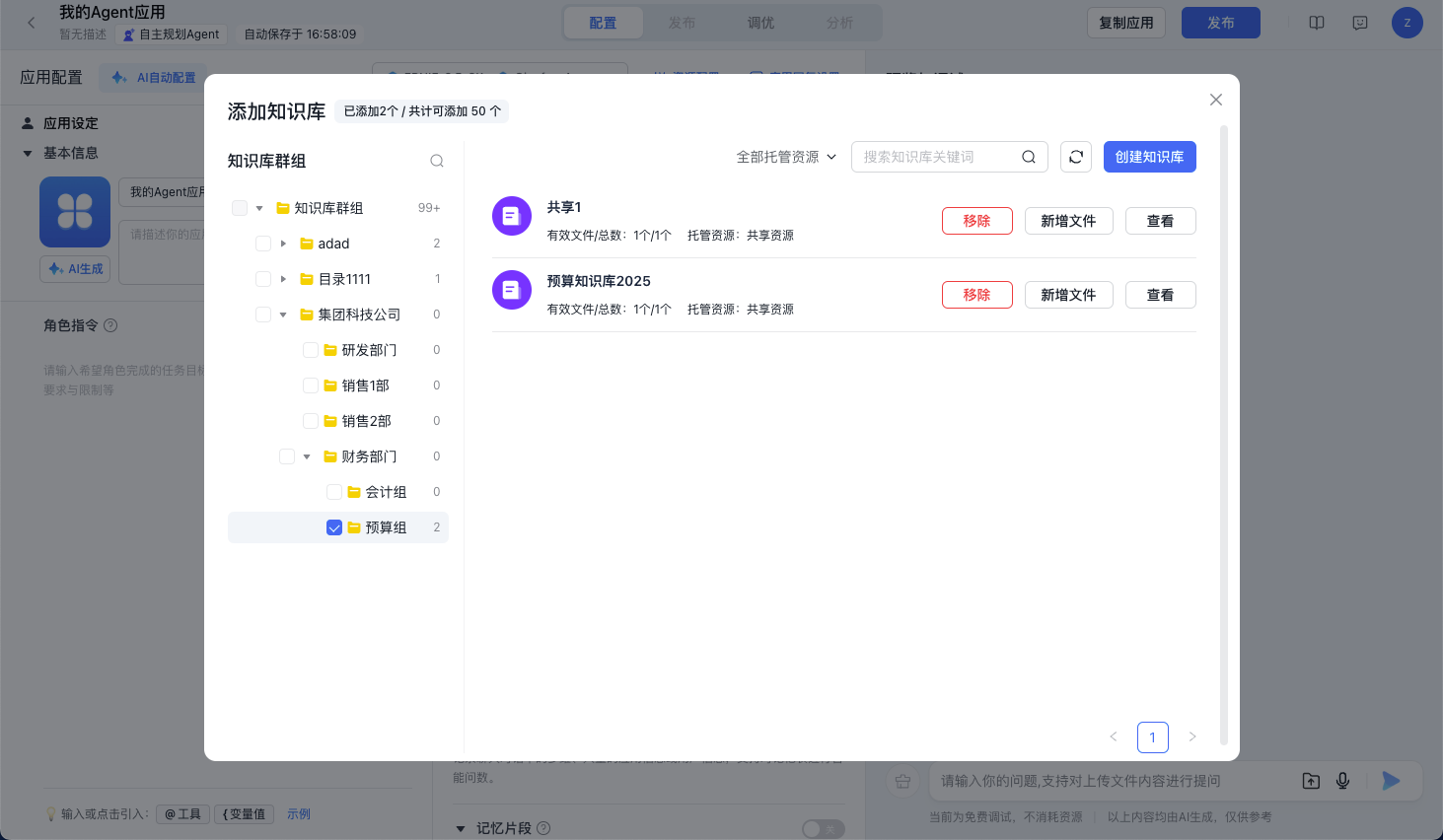Switch to the 调优 tab
The width and height of the screenshot is (1443, 840).
(x=760, y=23)
